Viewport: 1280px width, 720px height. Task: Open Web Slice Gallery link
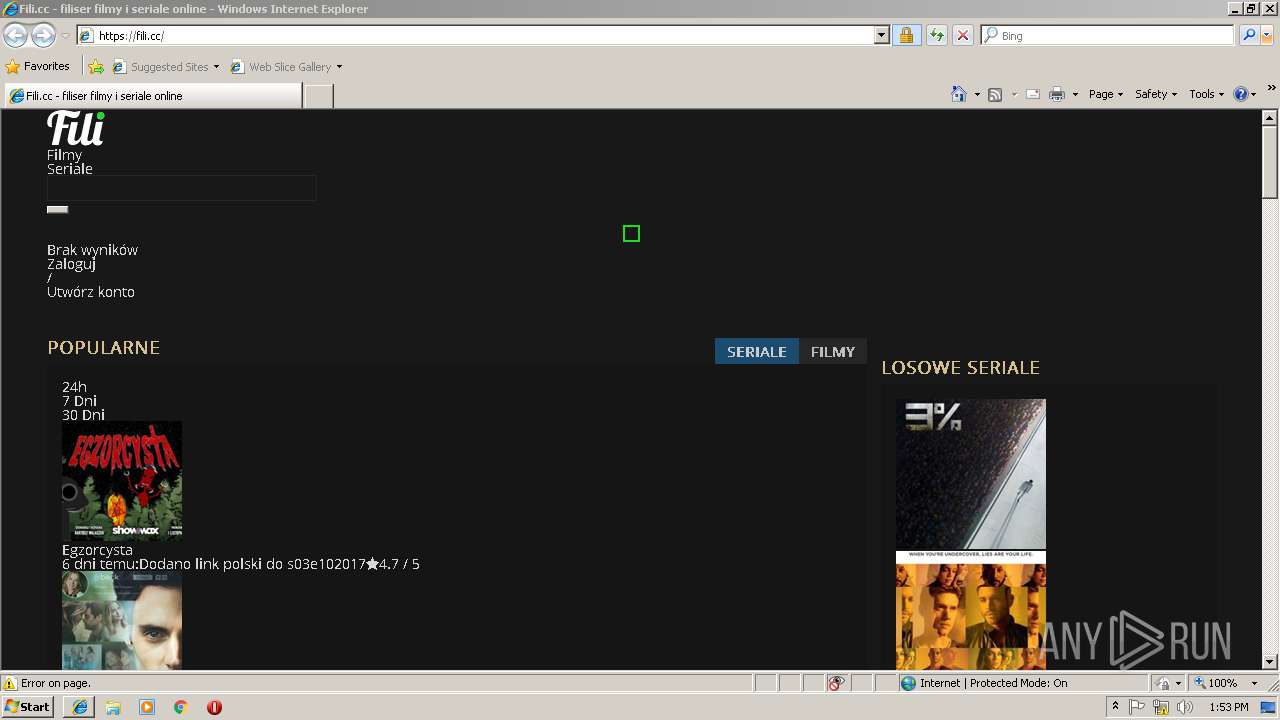286,67
